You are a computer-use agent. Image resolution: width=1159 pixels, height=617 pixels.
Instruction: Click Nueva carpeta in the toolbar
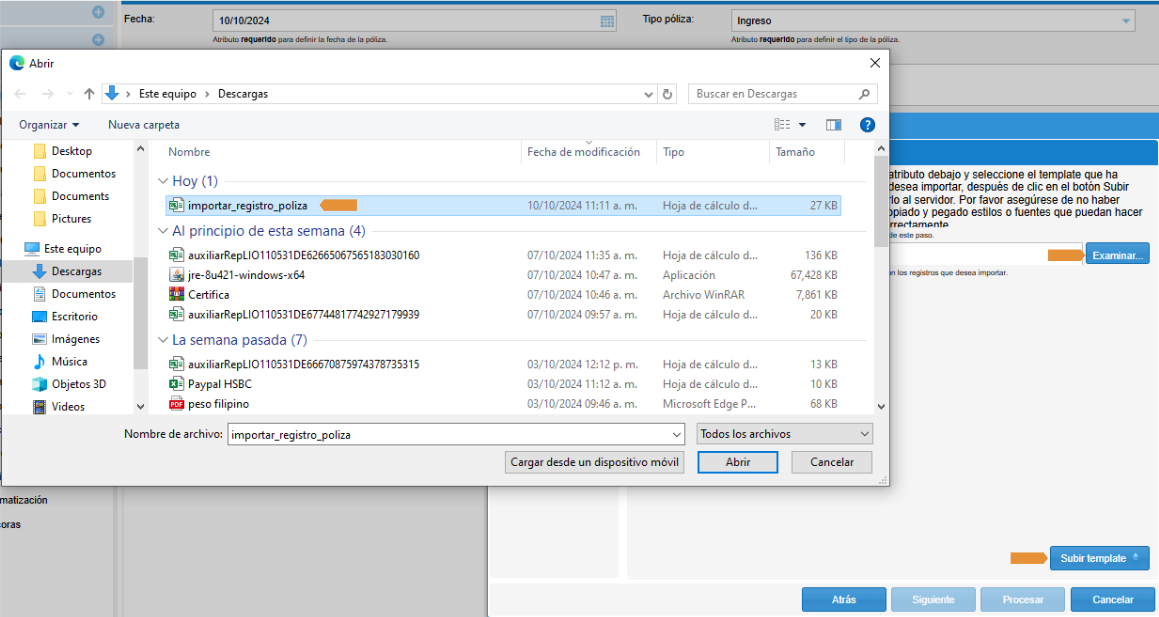click(144, 125)
